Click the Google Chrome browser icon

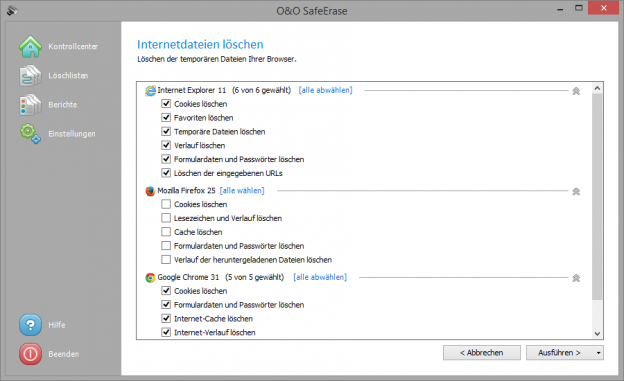pyautogui.click(x=150, y=277)
